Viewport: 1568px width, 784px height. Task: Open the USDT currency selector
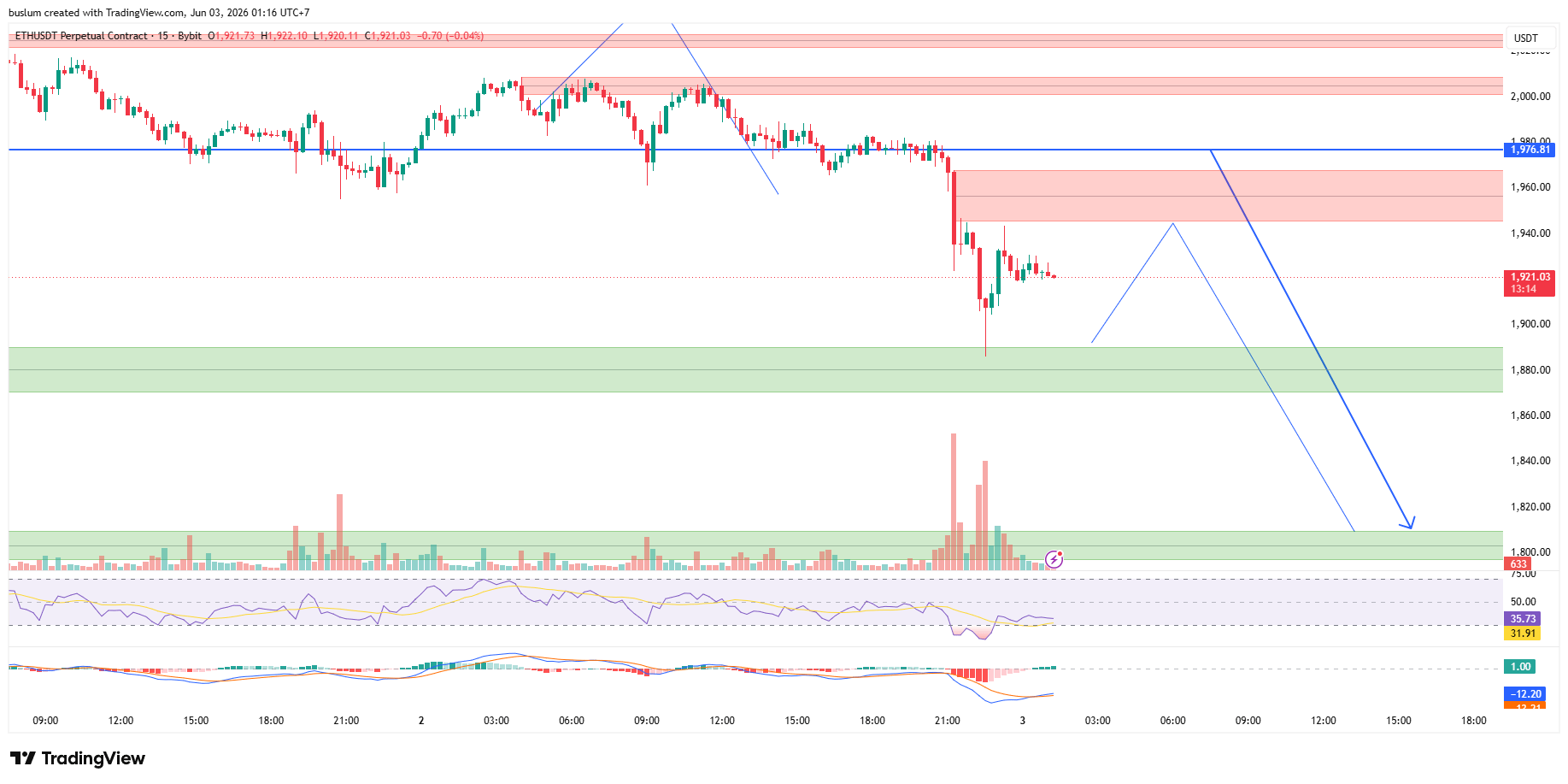tap(1526, 38)
